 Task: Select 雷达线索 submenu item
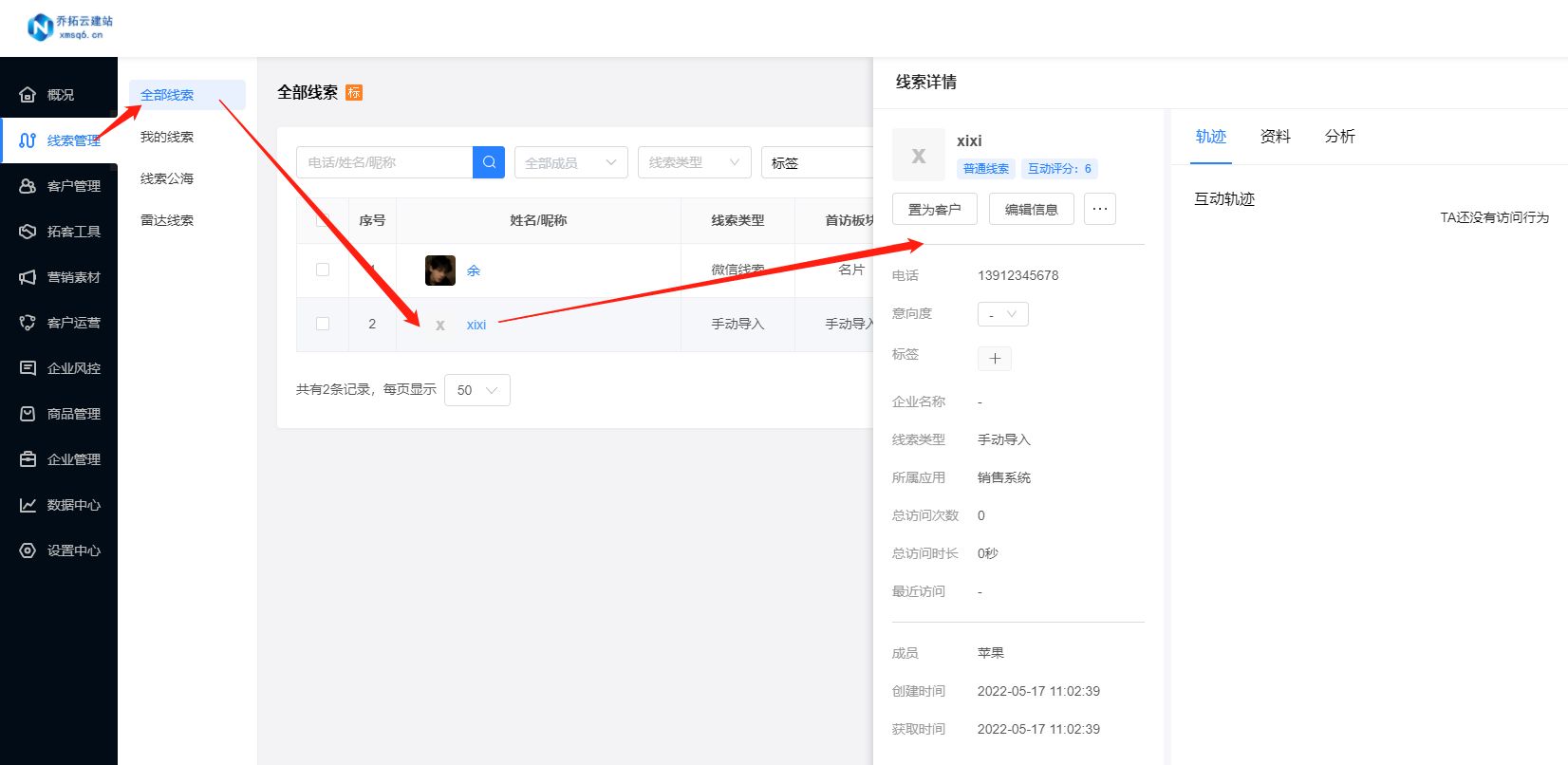click(x=167, y=220)
